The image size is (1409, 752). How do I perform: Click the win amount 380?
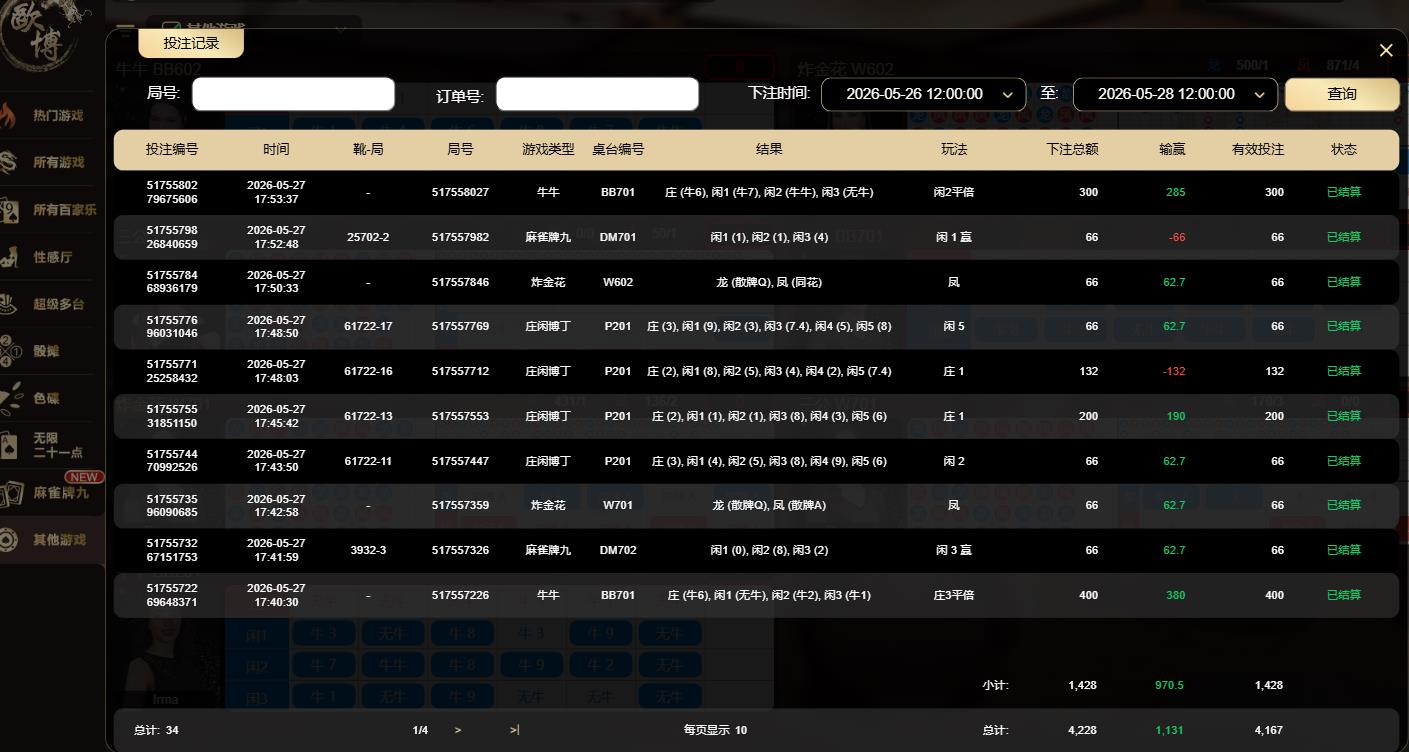tap(1175, 595)
